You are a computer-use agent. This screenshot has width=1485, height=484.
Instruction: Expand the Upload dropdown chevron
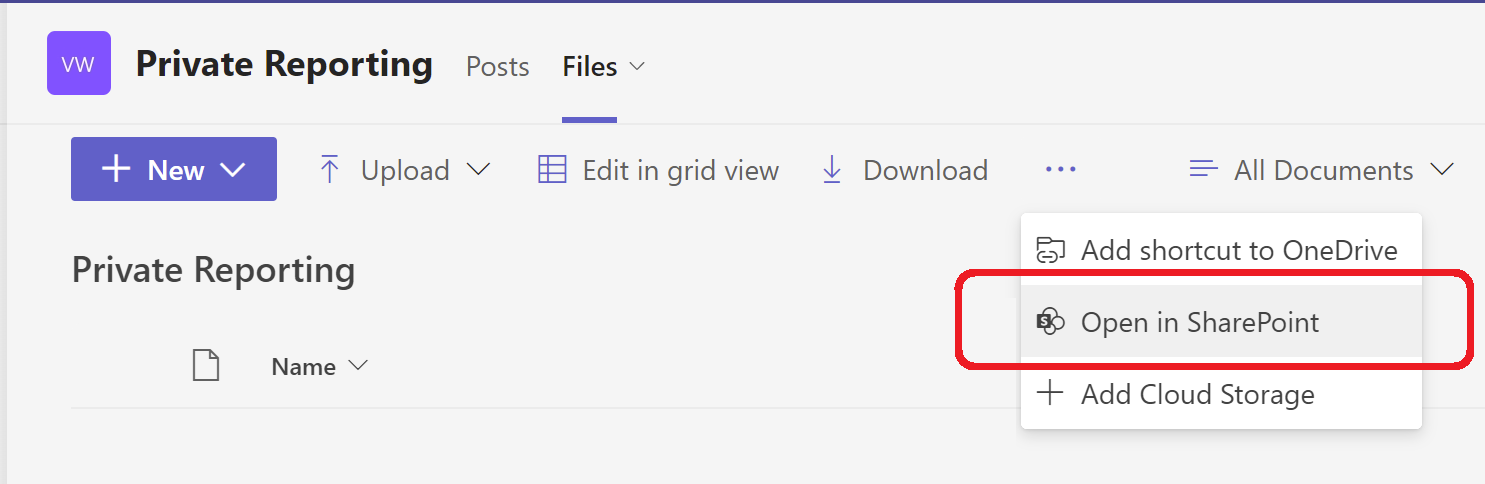[479, 170]
